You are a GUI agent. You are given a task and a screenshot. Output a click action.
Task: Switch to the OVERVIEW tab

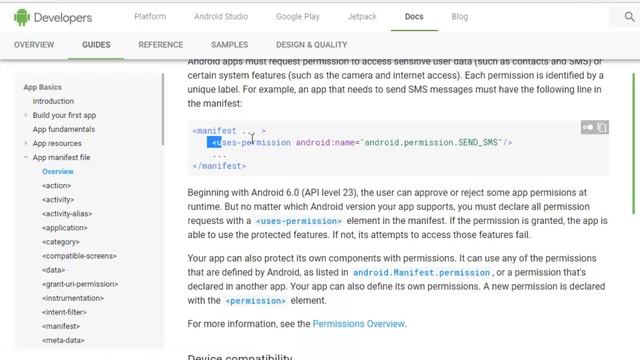point(34,45)
